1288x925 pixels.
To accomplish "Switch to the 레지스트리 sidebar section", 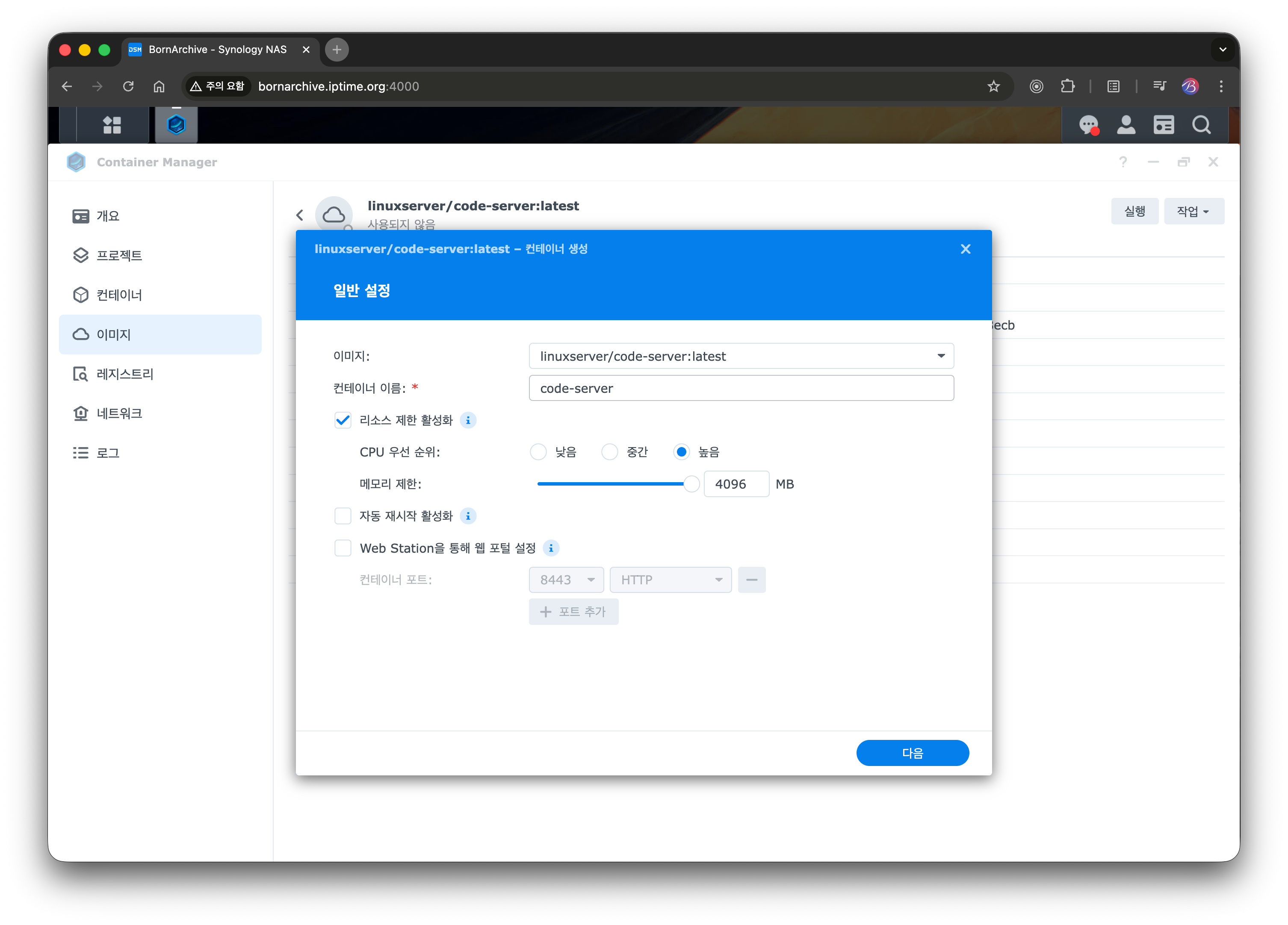I will pos(125,374).
